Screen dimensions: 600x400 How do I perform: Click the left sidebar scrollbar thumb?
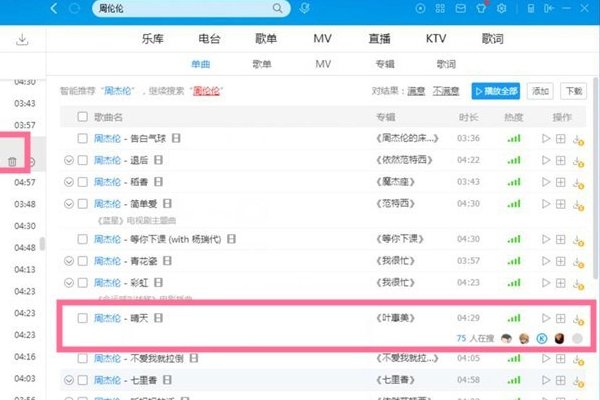42,244
